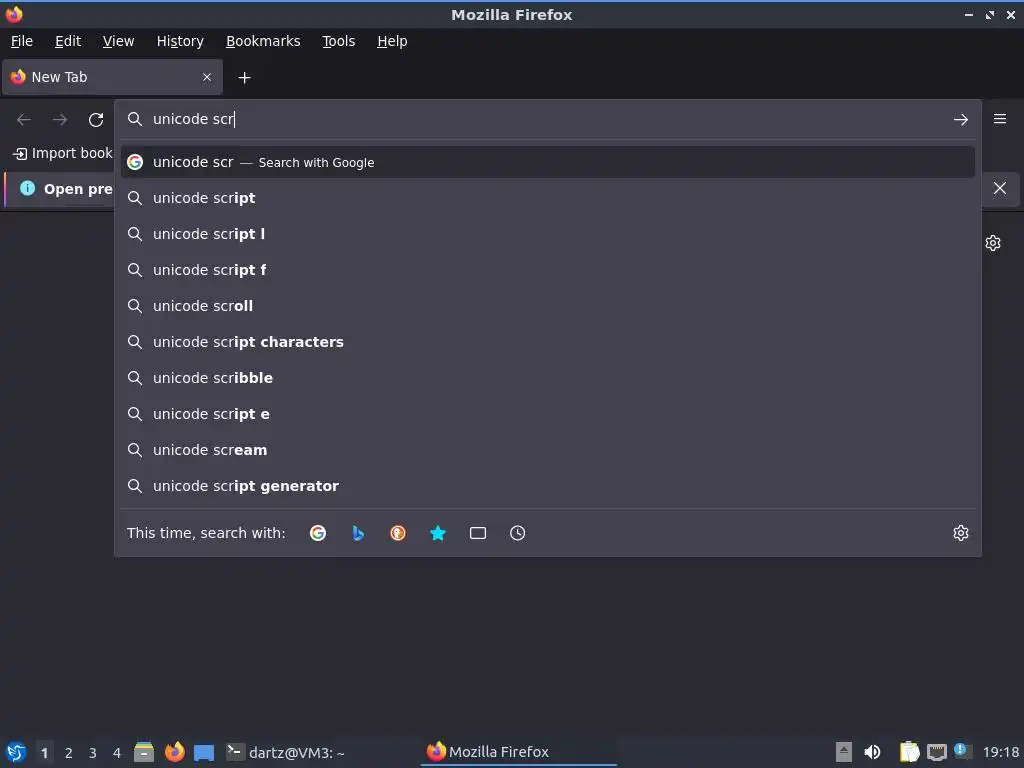1024x768 pixels.
Task: Open clipboard manager tray icon
Action: [x=908, y=752]
